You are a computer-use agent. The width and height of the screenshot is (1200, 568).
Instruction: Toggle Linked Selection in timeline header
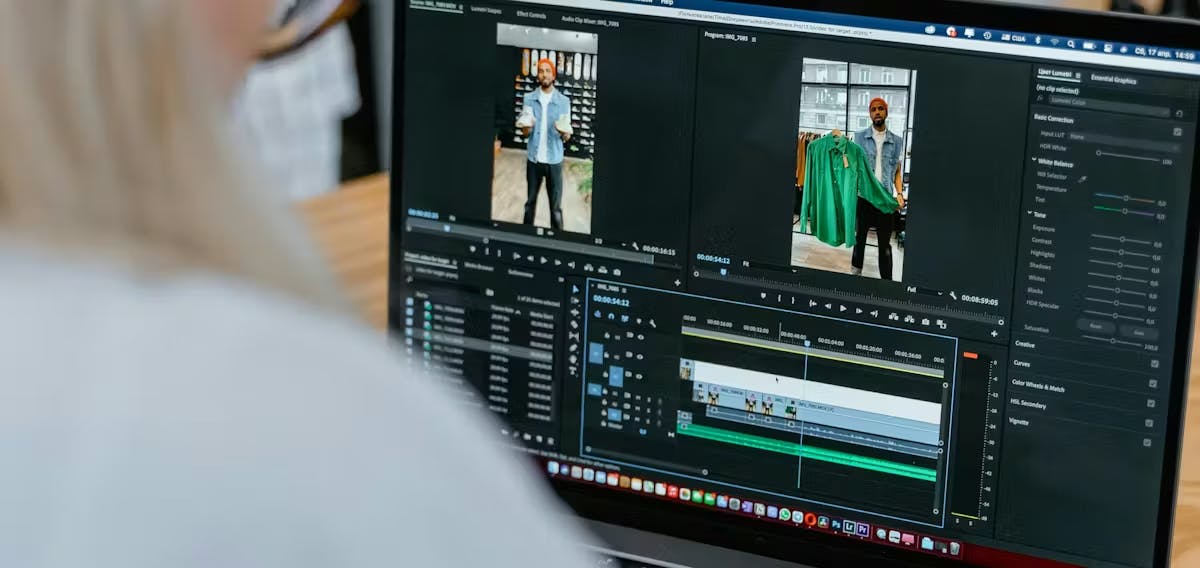click(624, 318)
